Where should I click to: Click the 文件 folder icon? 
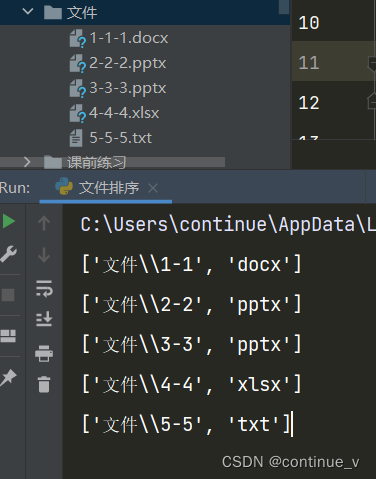click(x=53, y=13)
